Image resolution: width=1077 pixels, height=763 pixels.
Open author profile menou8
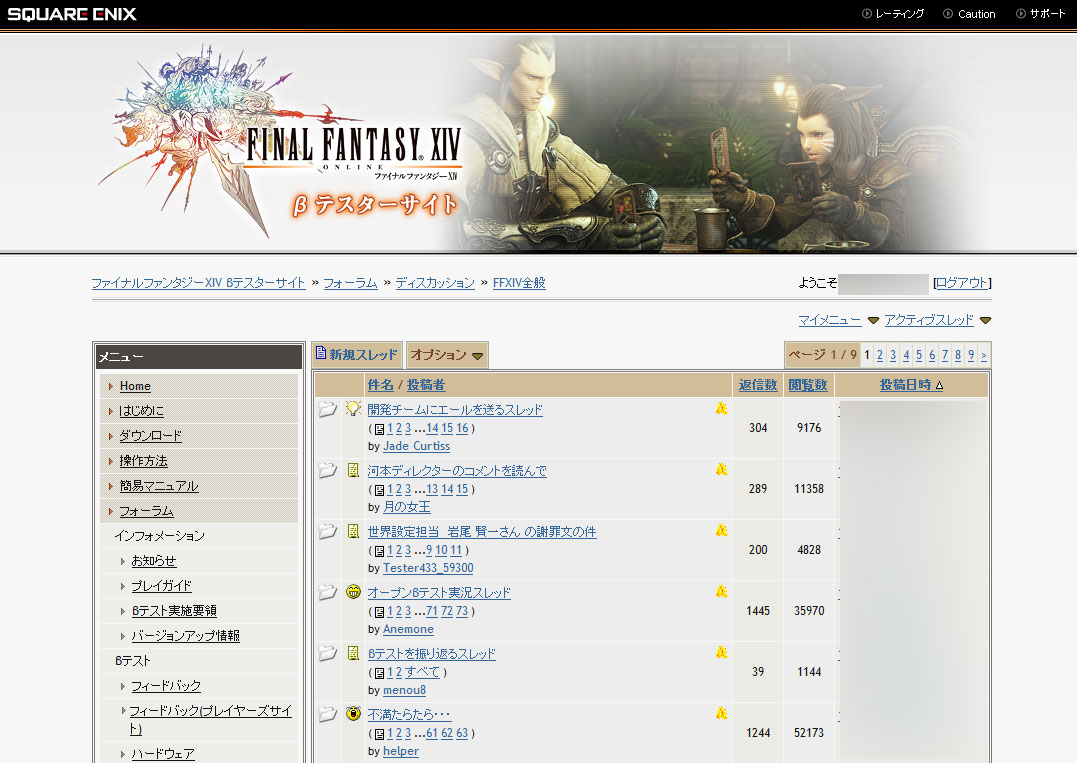click(x=404, y=691)
